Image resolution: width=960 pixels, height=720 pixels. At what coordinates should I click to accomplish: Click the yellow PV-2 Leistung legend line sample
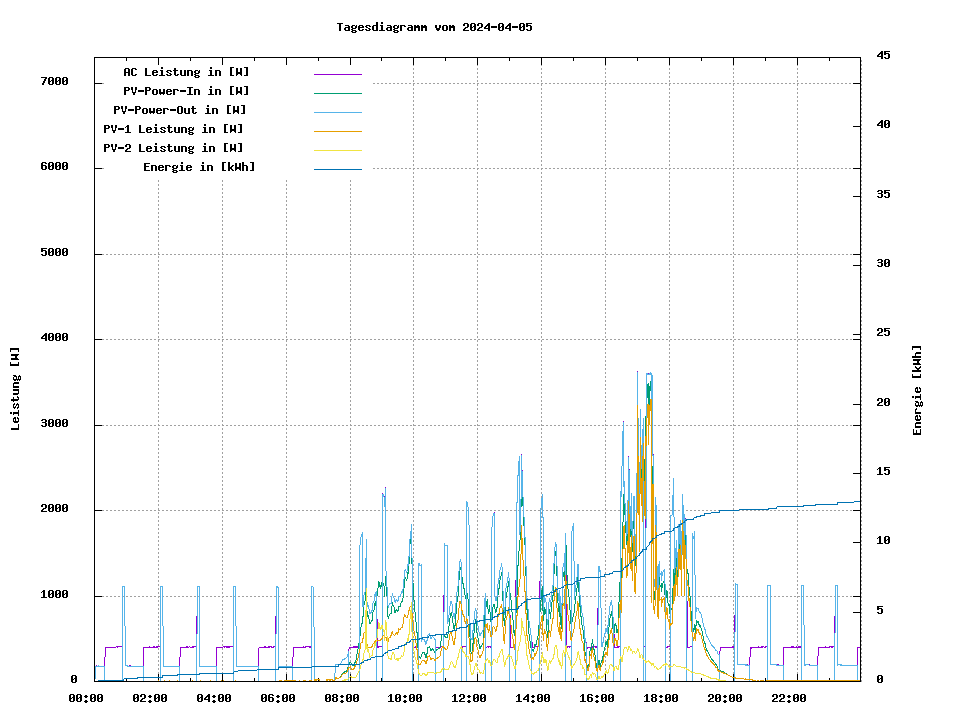[x=337, y=150]
